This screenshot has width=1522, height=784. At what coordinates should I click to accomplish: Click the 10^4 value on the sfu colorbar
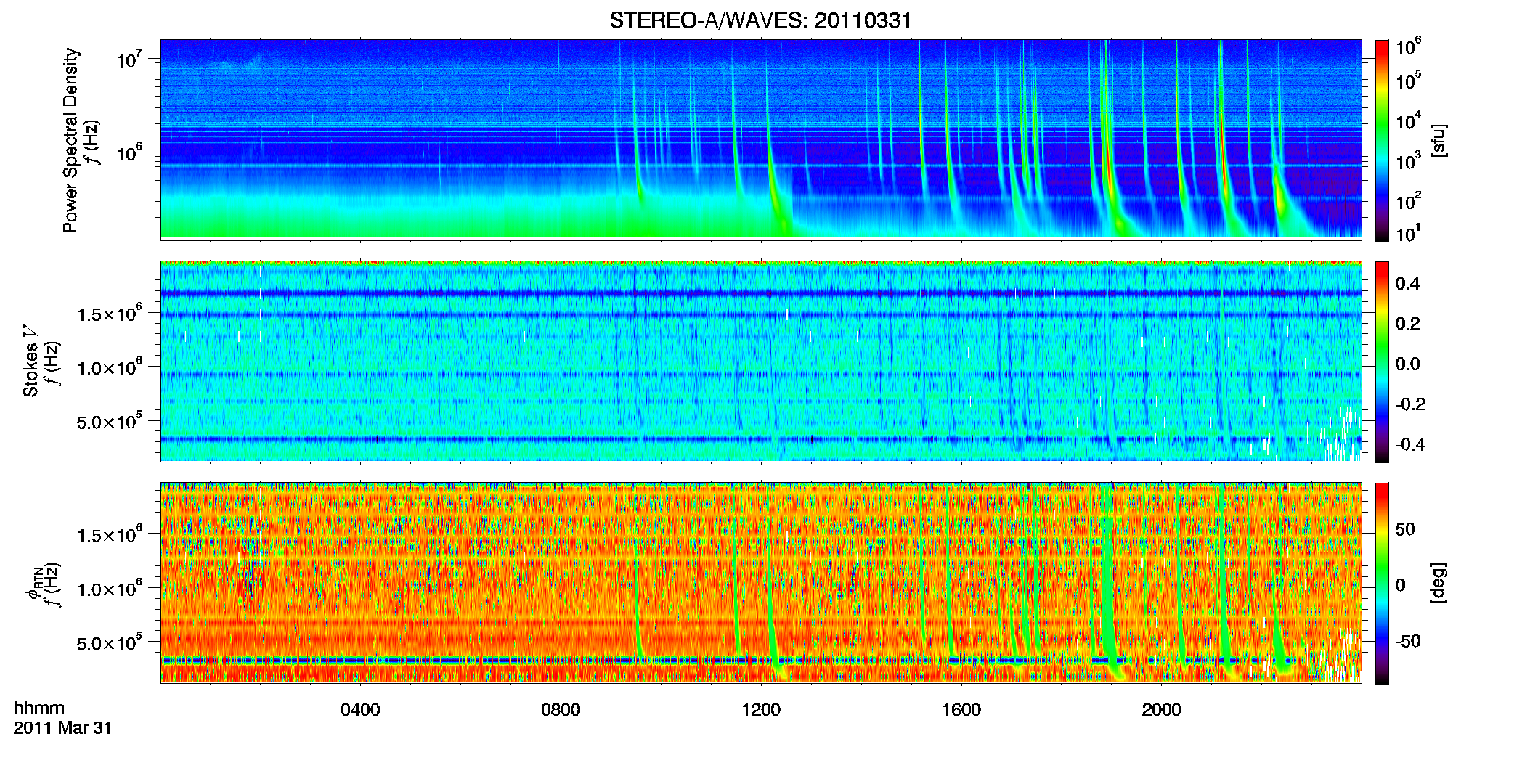pyautogui.click(x=1409, y=121)
